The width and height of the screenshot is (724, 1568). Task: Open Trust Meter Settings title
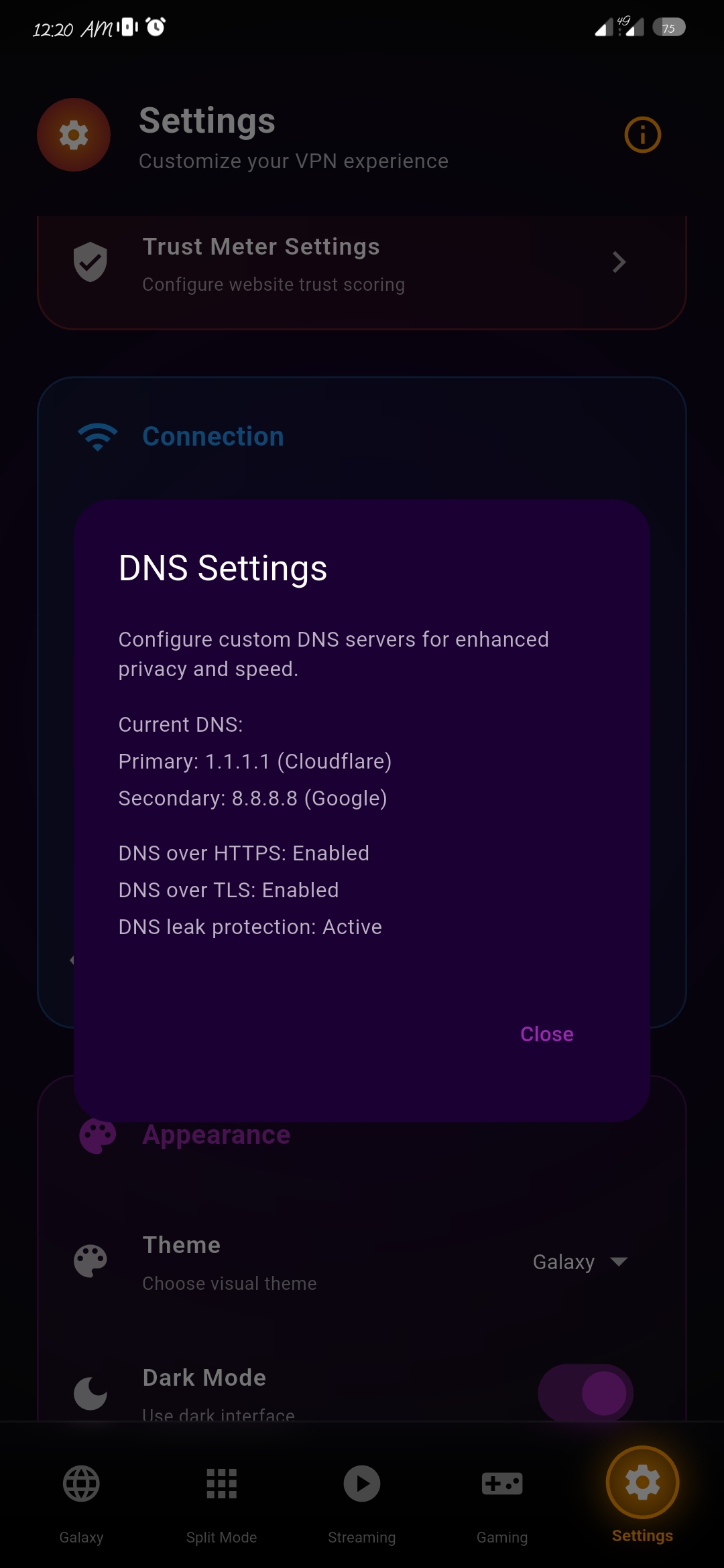[261, 247]
